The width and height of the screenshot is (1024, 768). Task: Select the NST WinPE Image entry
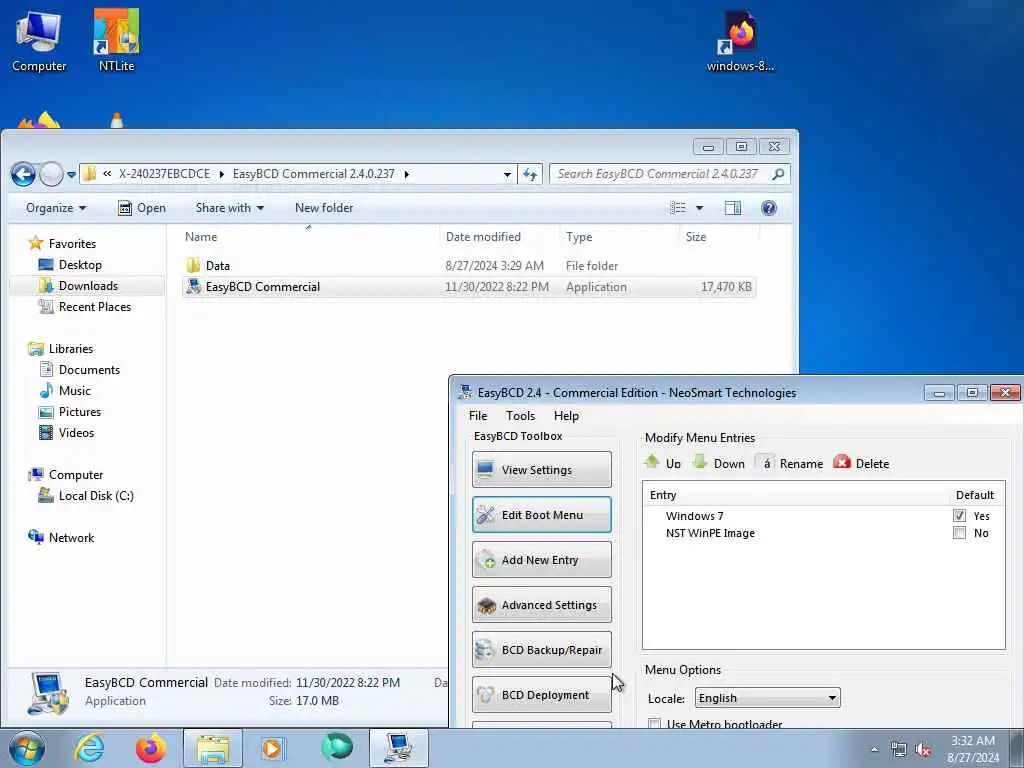[x=710, y=533]
